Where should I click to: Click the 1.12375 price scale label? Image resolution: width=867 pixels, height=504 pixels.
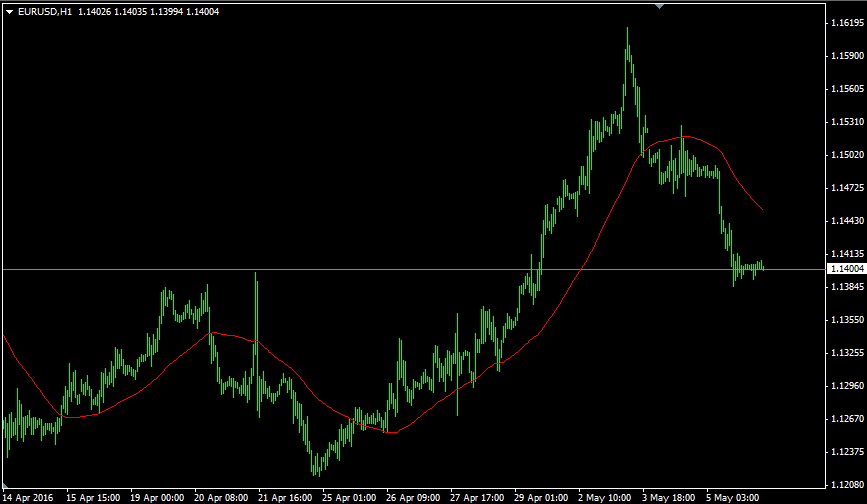click(847, 452)
